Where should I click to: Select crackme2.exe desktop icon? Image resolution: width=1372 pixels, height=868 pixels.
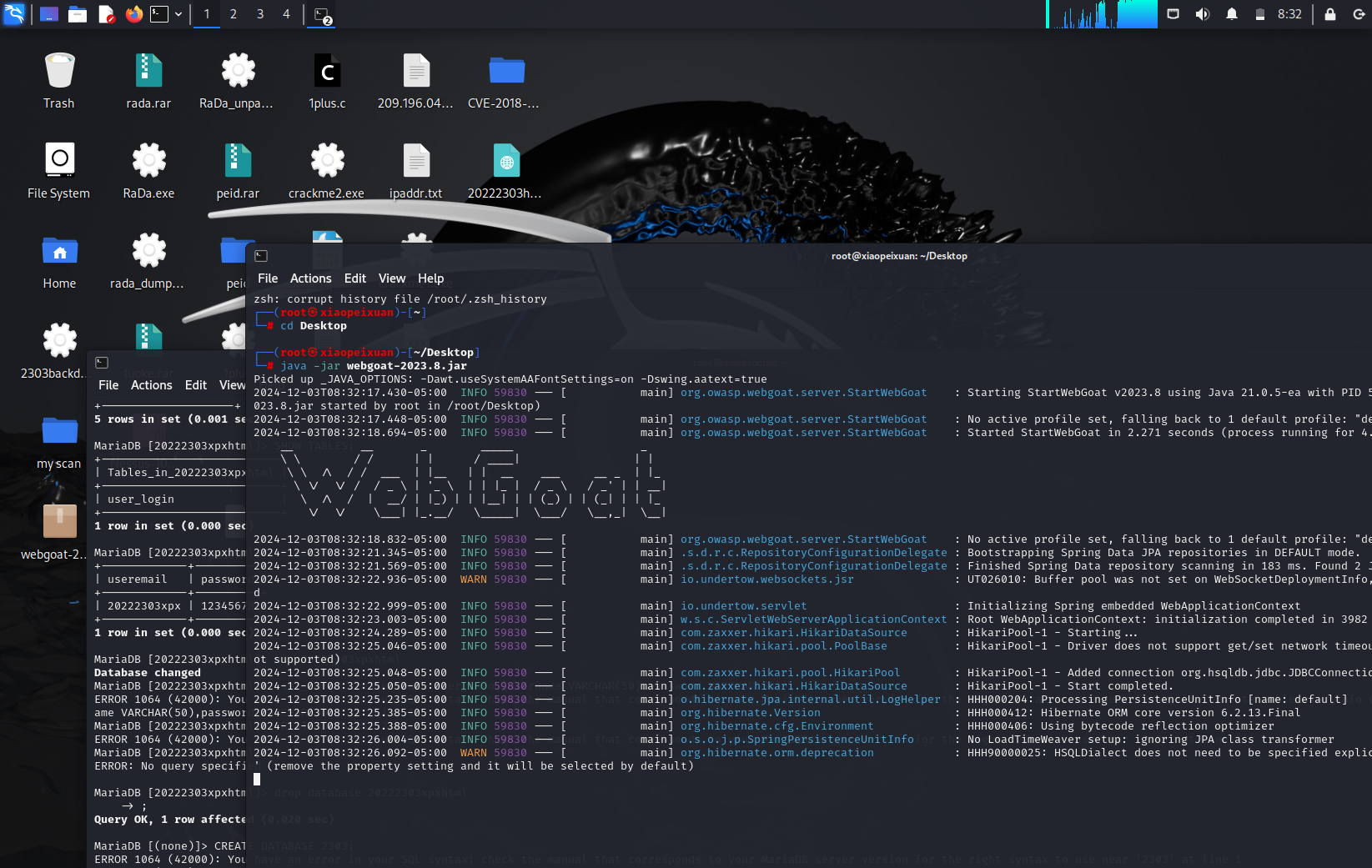pyautogui.click(x=327, y=171)
